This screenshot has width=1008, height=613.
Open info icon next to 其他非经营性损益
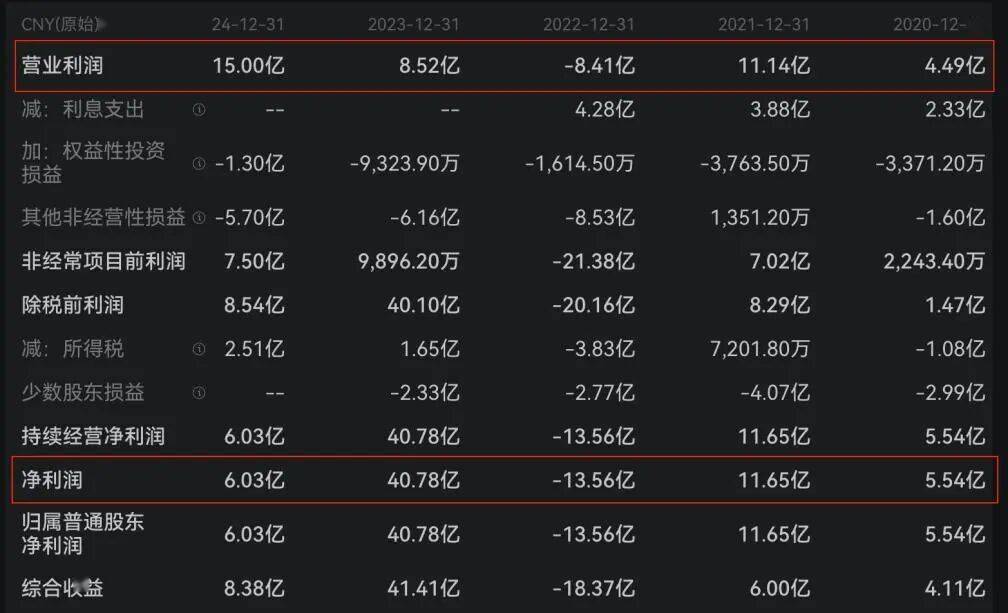coord(198,217)
